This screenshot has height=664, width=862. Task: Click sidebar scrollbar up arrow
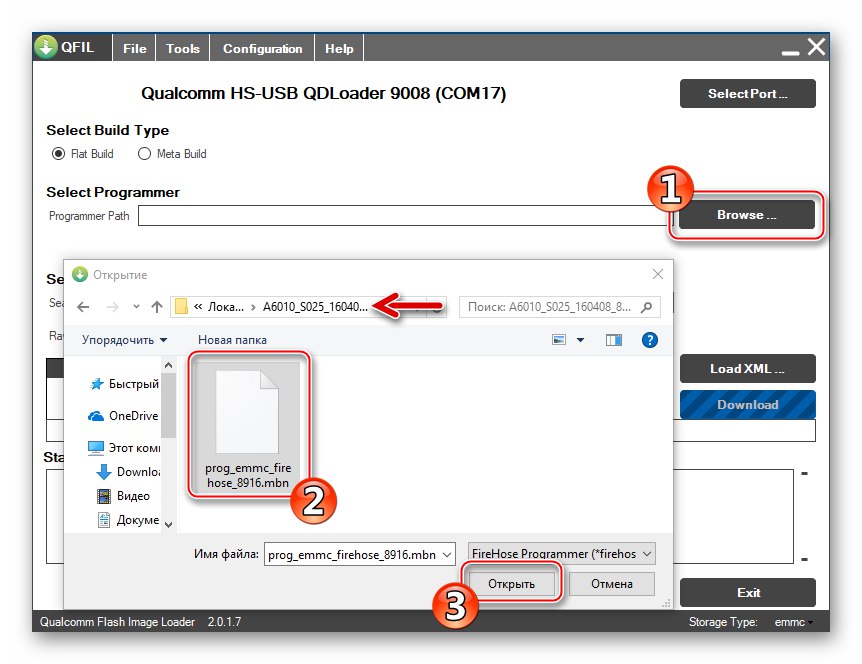[169, 365]
